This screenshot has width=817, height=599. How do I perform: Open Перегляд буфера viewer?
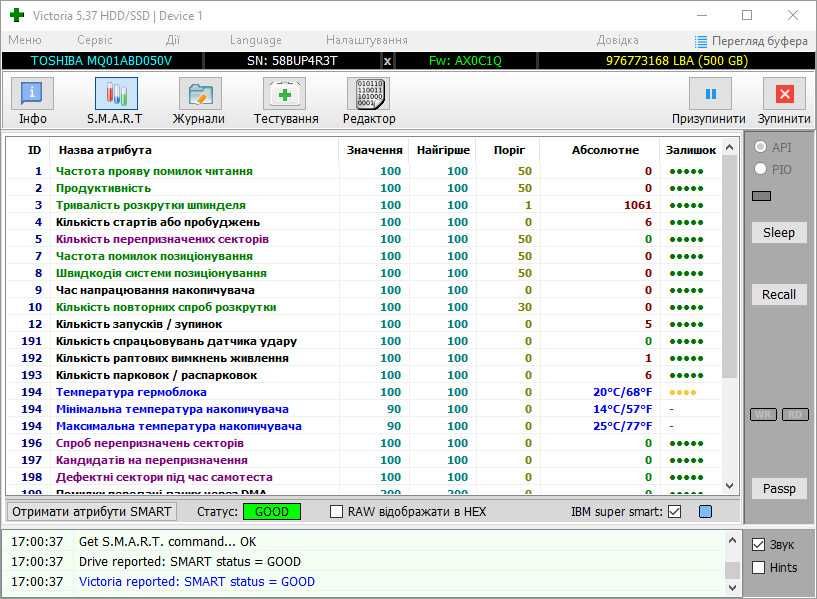click(x=751, y=41)
